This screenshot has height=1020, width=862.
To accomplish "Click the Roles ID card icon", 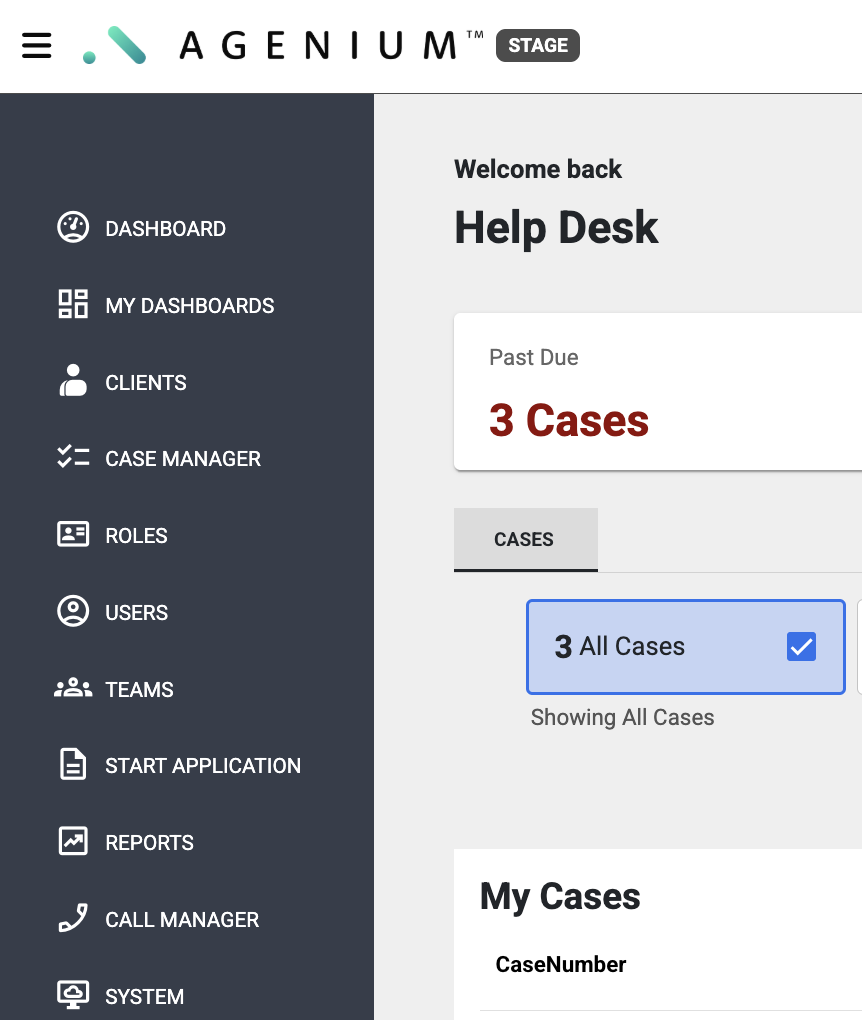I will point(73,535).
